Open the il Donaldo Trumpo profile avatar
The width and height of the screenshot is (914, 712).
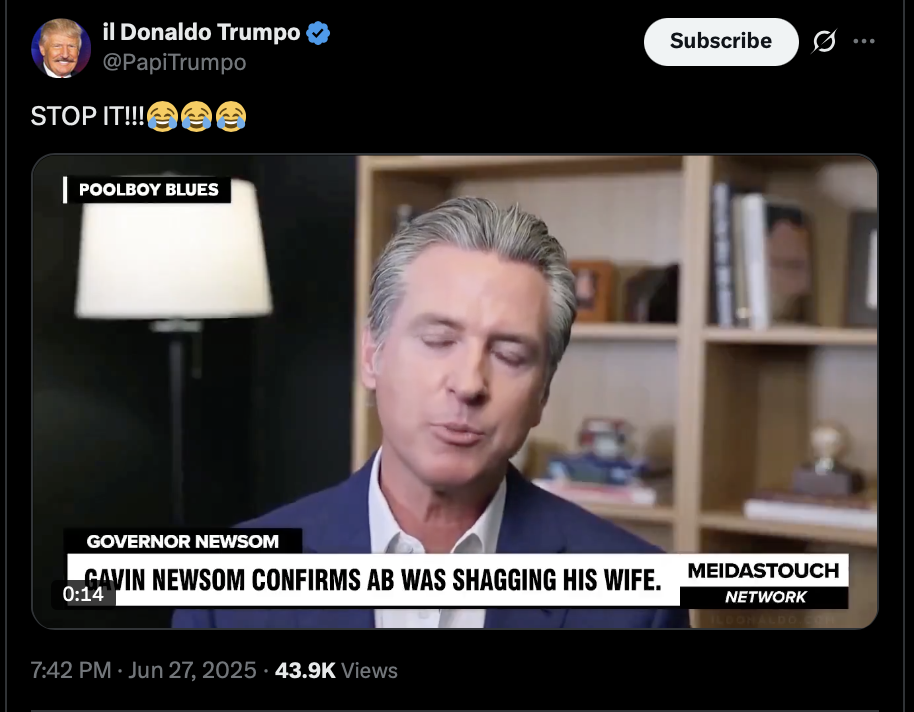(x=61, y=48)
